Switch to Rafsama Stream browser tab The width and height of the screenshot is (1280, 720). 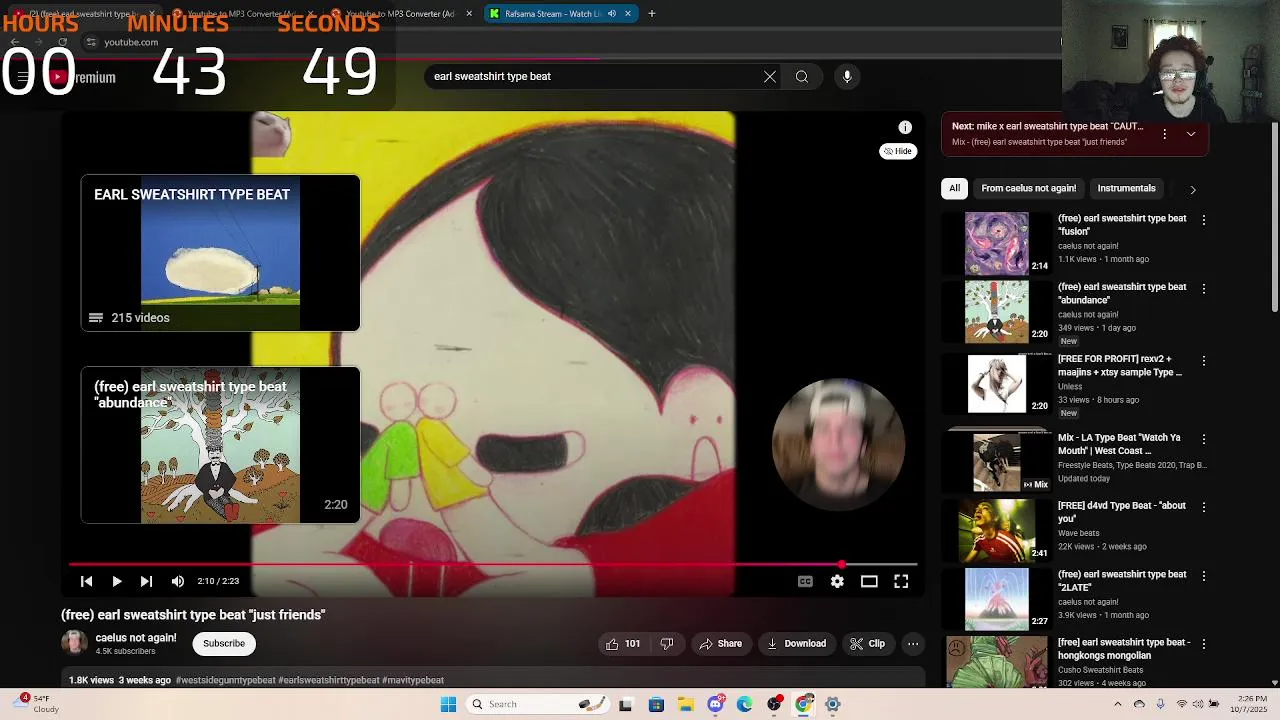click(x=551, y=14)
